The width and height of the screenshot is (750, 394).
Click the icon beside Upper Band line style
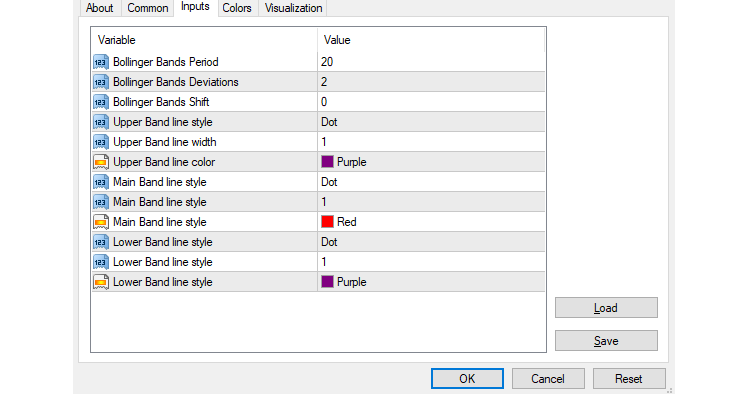(101, 122)
